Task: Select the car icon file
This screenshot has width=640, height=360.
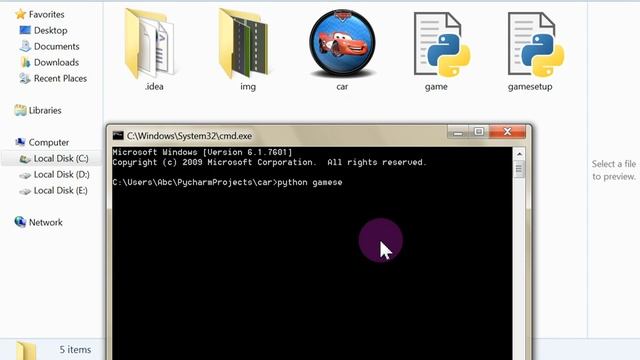Action: click(342, 43)
